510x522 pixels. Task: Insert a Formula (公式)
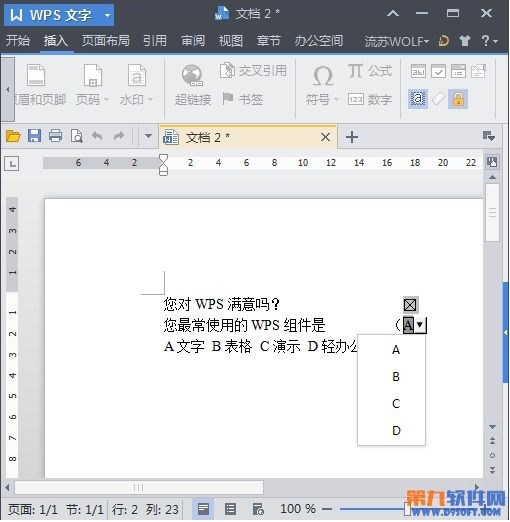pyautogui.click(x=369, y=71)
